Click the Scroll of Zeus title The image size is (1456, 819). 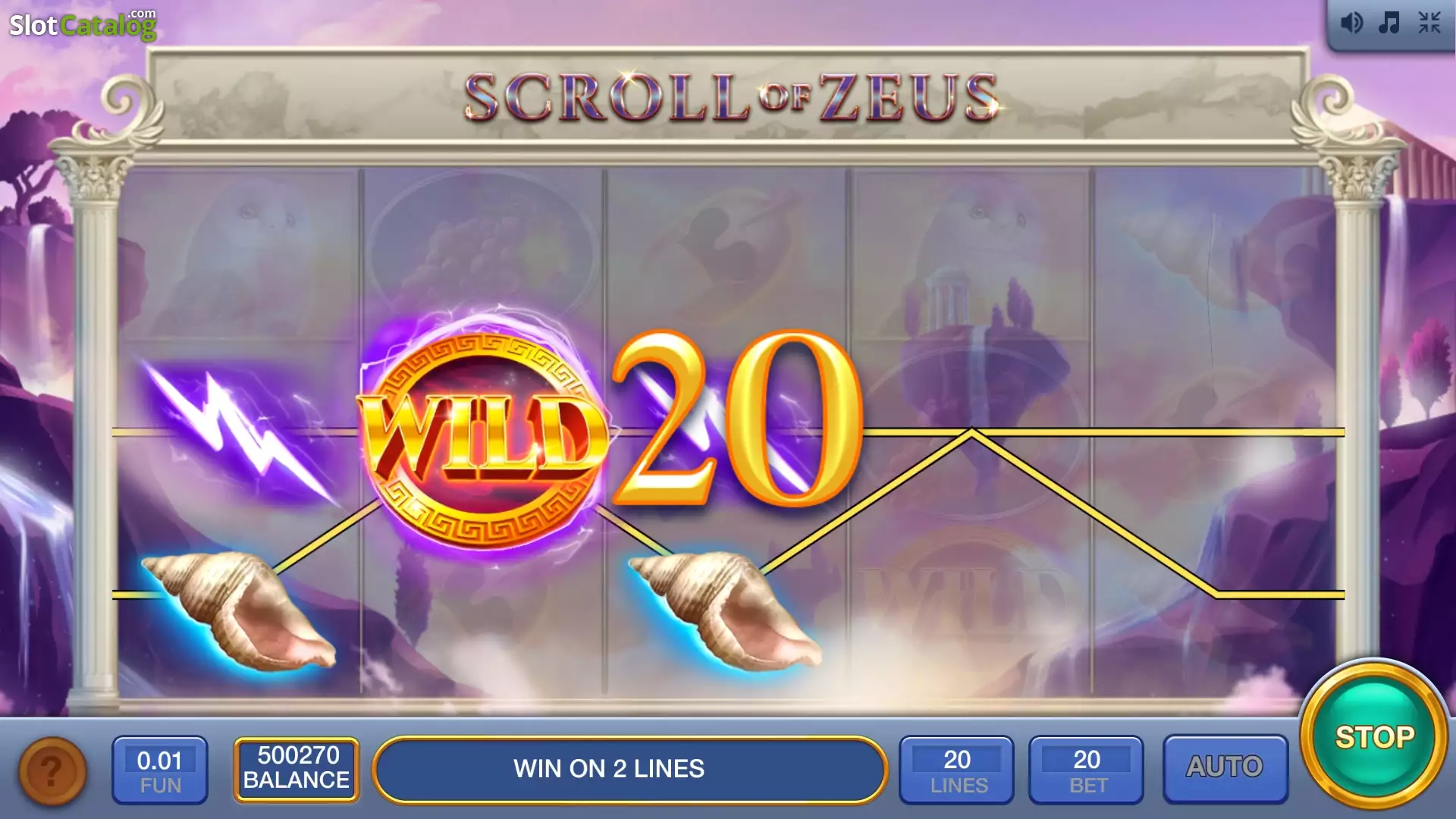(x=732, y=97)
